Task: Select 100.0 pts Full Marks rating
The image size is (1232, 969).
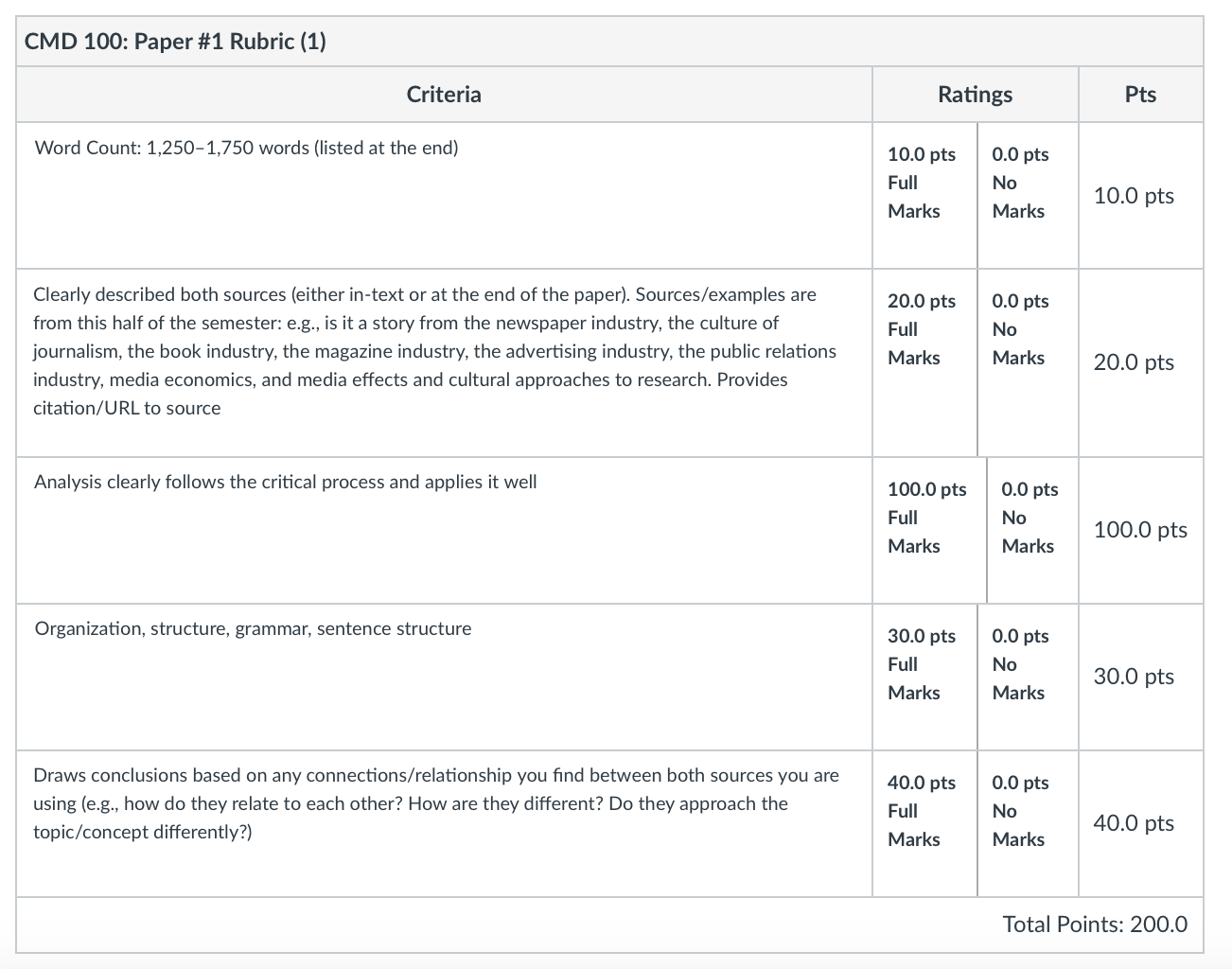Action: point(929,530)
